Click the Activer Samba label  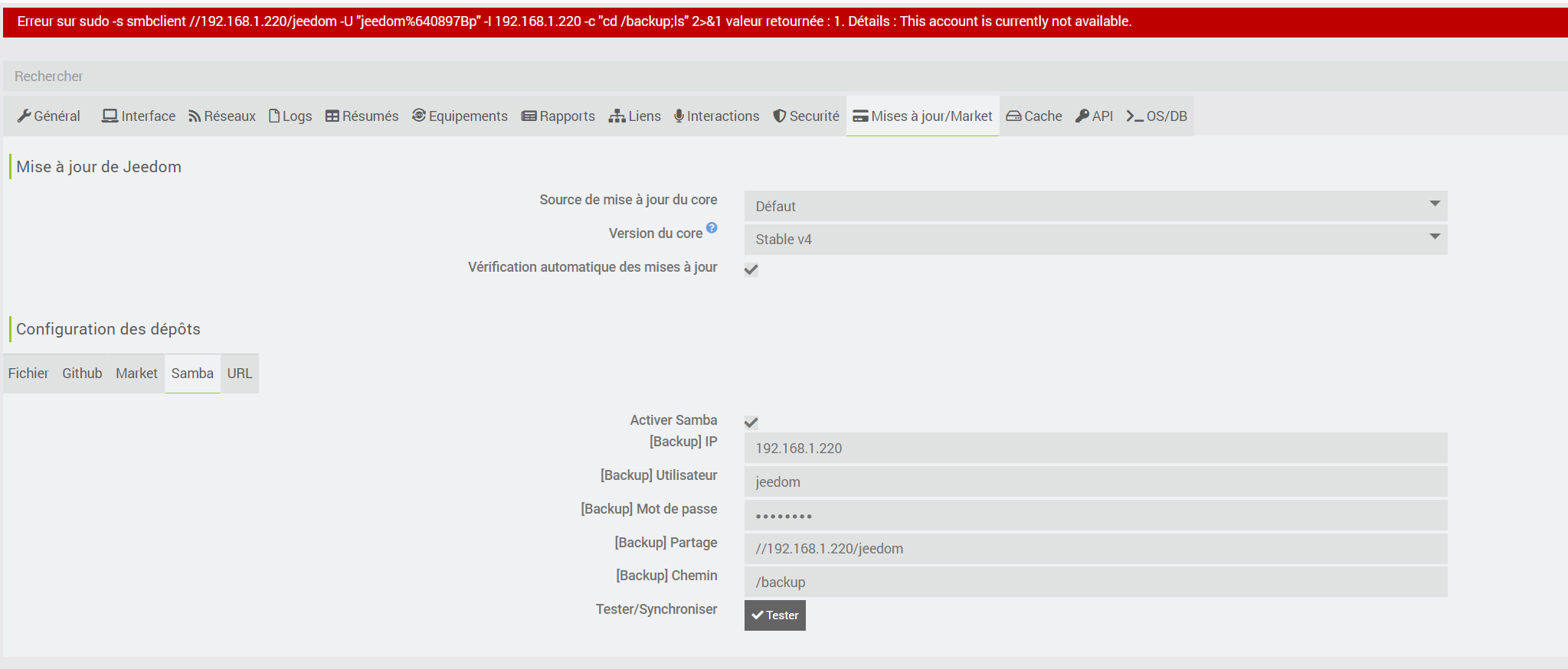pyautogui.click(x=673, y=420)
